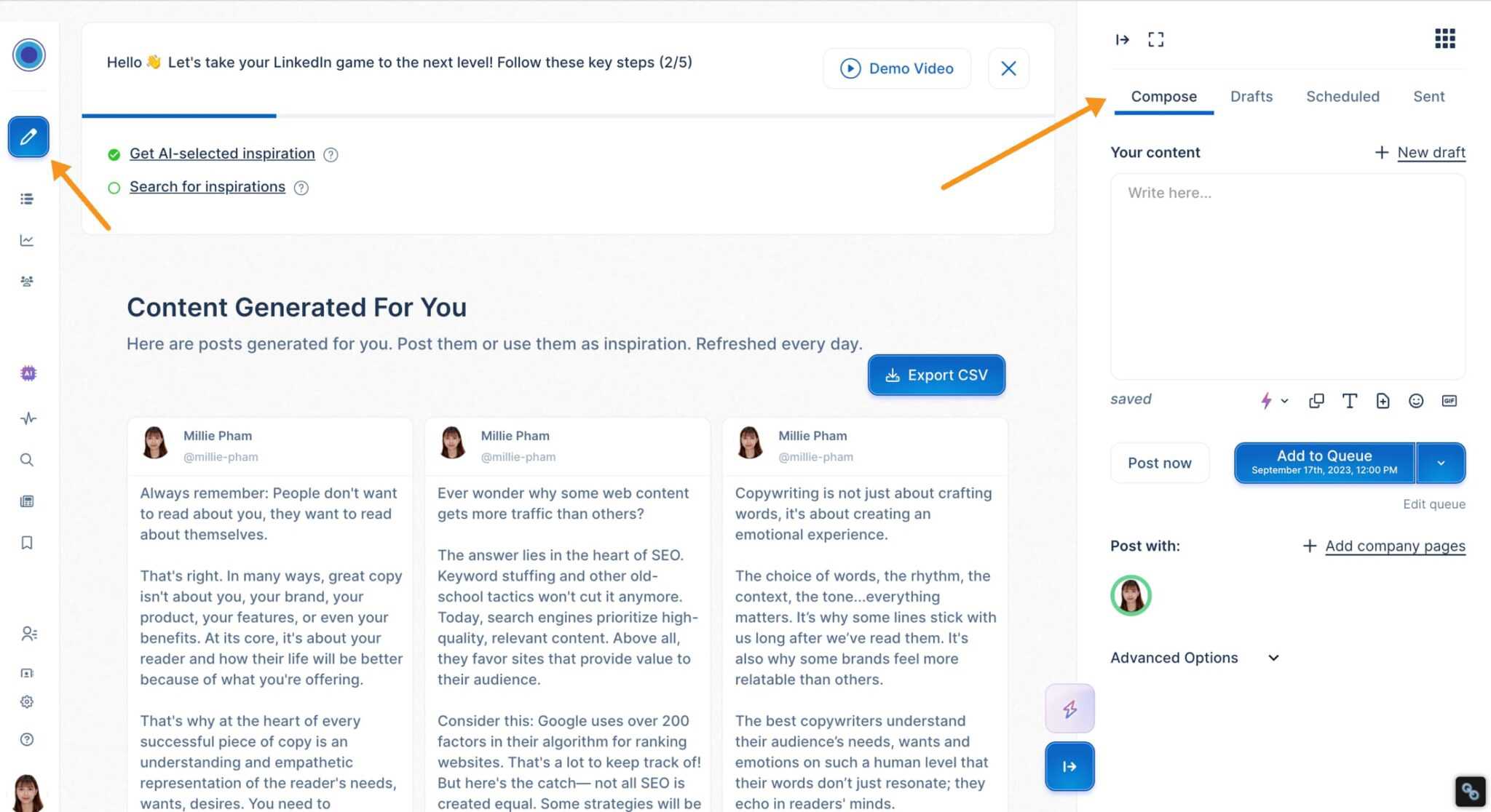Add a GIF using the GIF icon
Image resolution: width=1491 pixels, height=812 pixels.
1450,401
